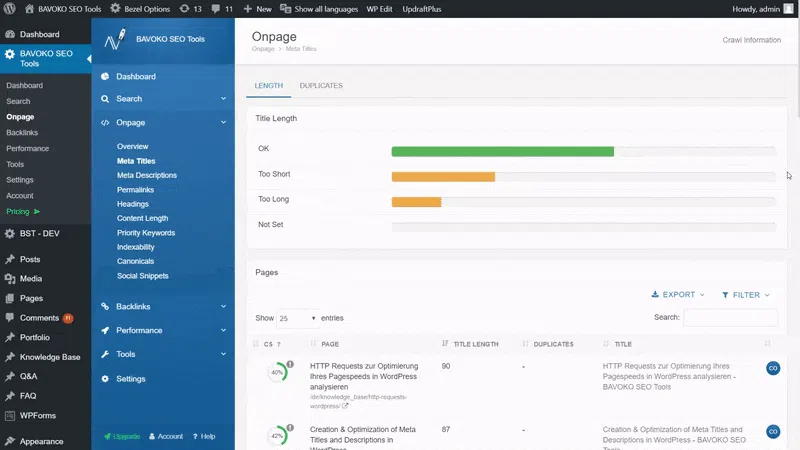800x450 pixels.
Task: Click the Search magnifier icon in blue sidebar
Action: tap(105, 99)
